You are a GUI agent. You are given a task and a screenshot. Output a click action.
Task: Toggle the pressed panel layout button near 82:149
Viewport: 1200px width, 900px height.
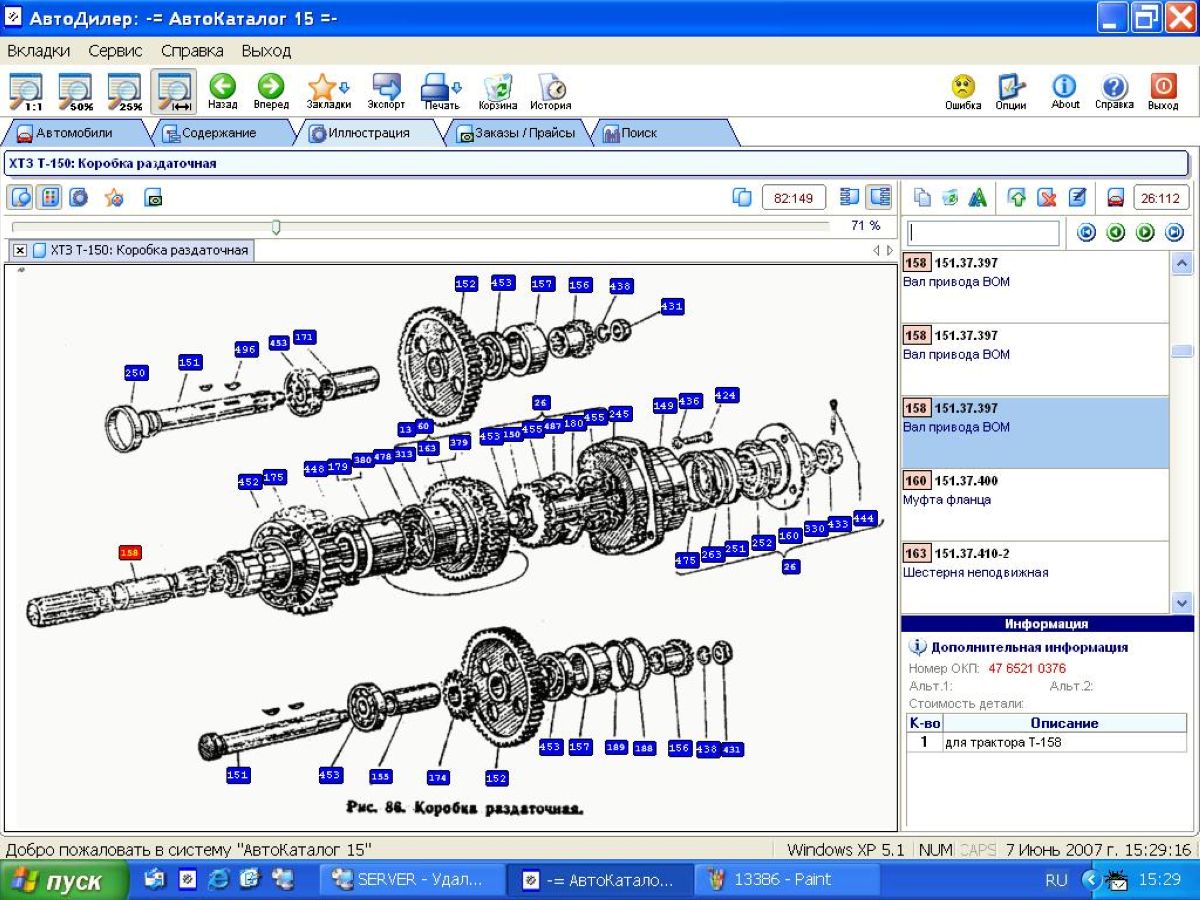[x=879, y=197]
